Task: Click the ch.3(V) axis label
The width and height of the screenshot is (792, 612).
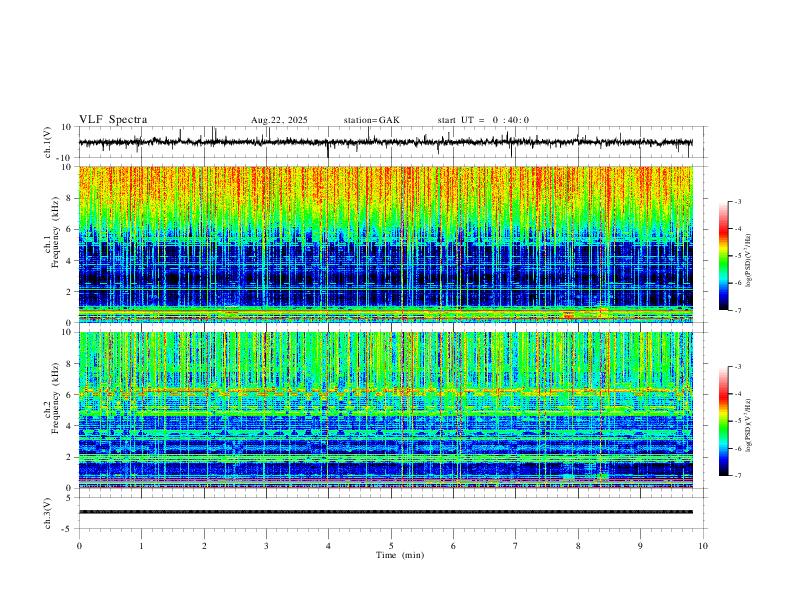Action: pos(48,513)
